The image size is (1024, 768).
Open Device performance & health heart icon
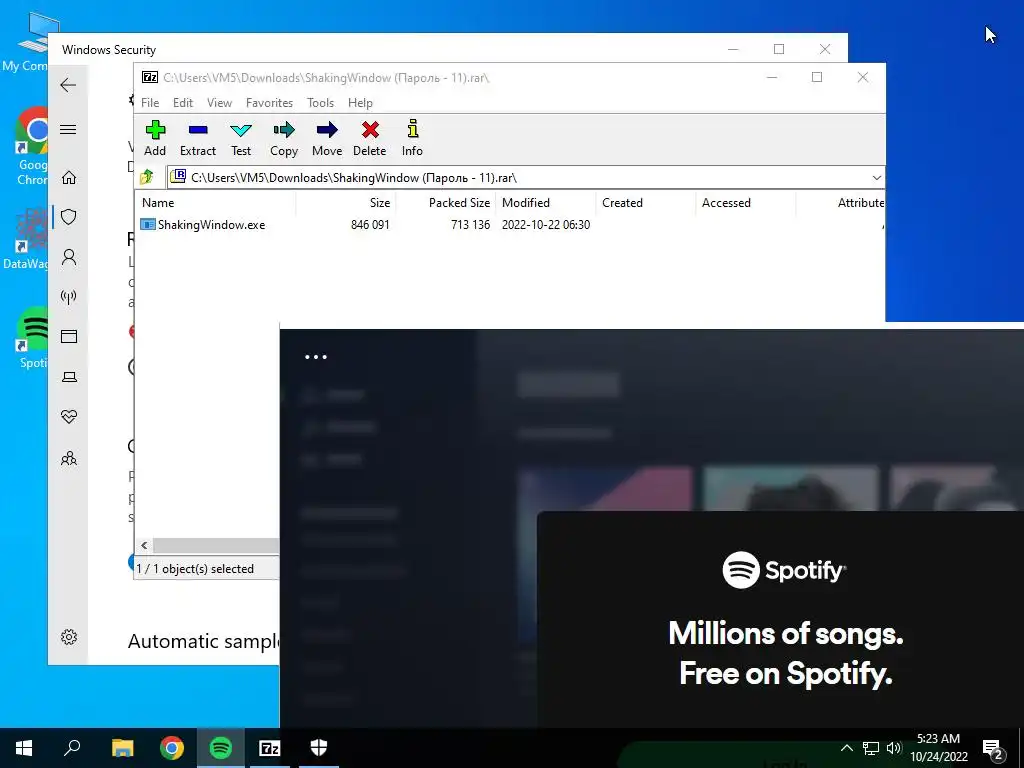[x=69, y=417]
